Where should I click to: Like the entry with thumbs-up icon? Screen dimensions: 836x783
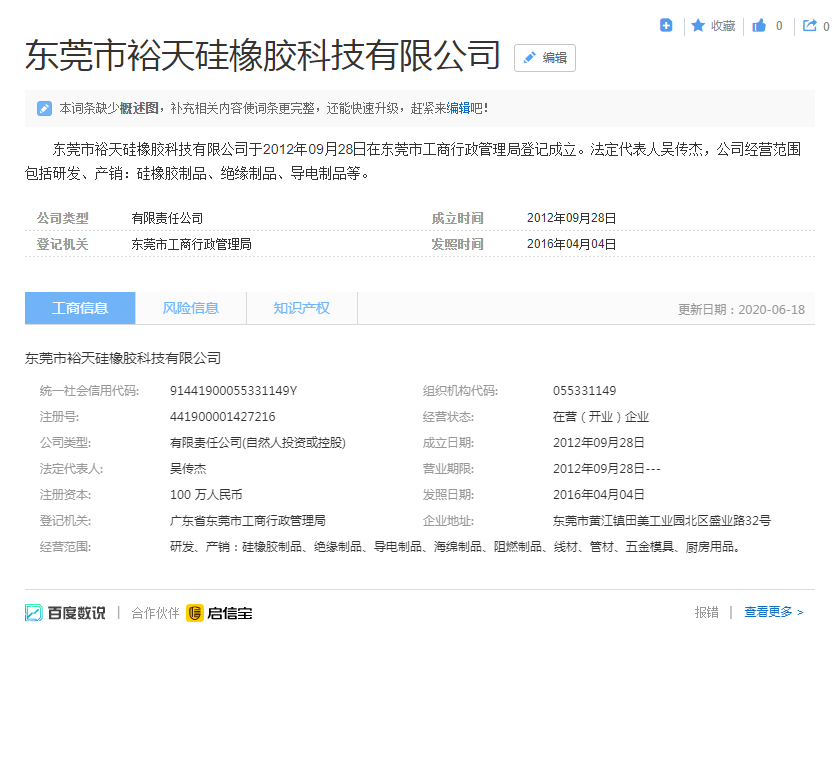760,26
